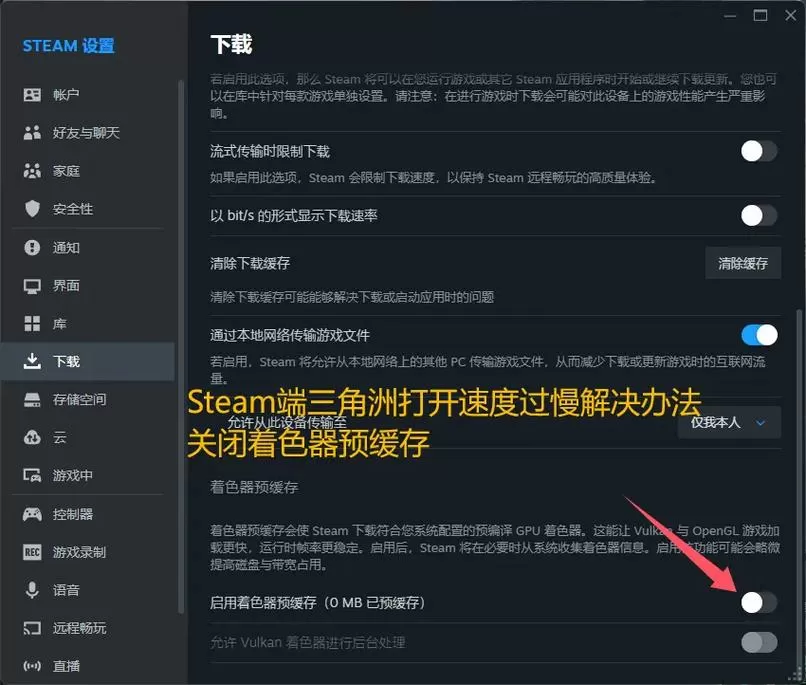
Task: Open 界面 interface settings entry
Action: [x=87, y=286]
